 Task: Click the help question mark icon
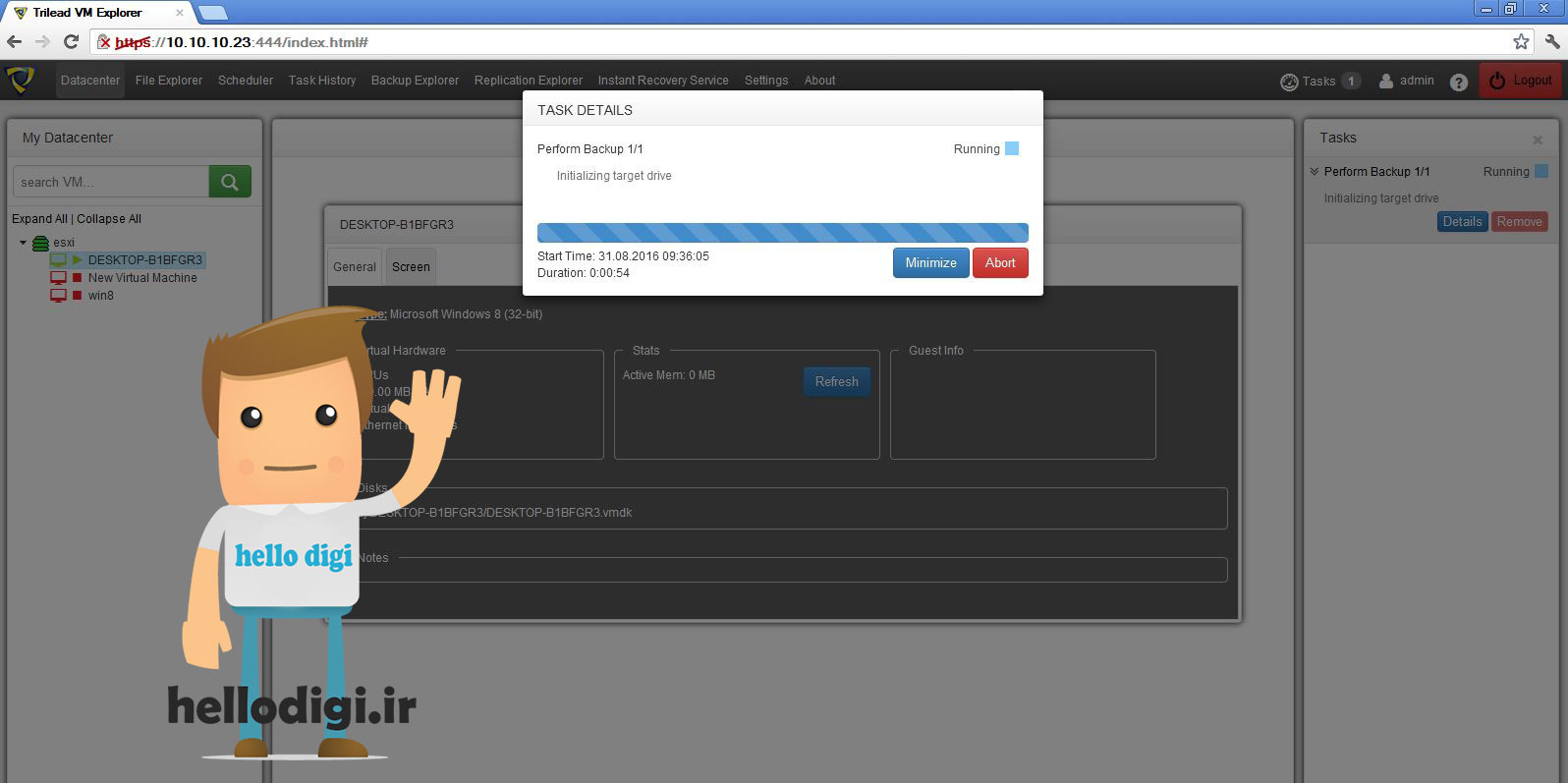[x=1459, y=82]
